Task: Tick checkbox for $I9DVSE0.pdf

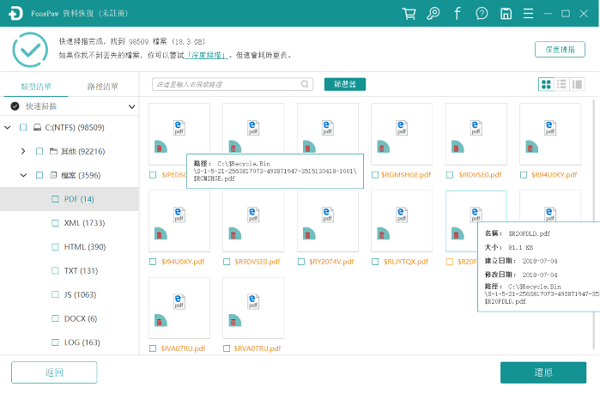Action: [450, 175]
